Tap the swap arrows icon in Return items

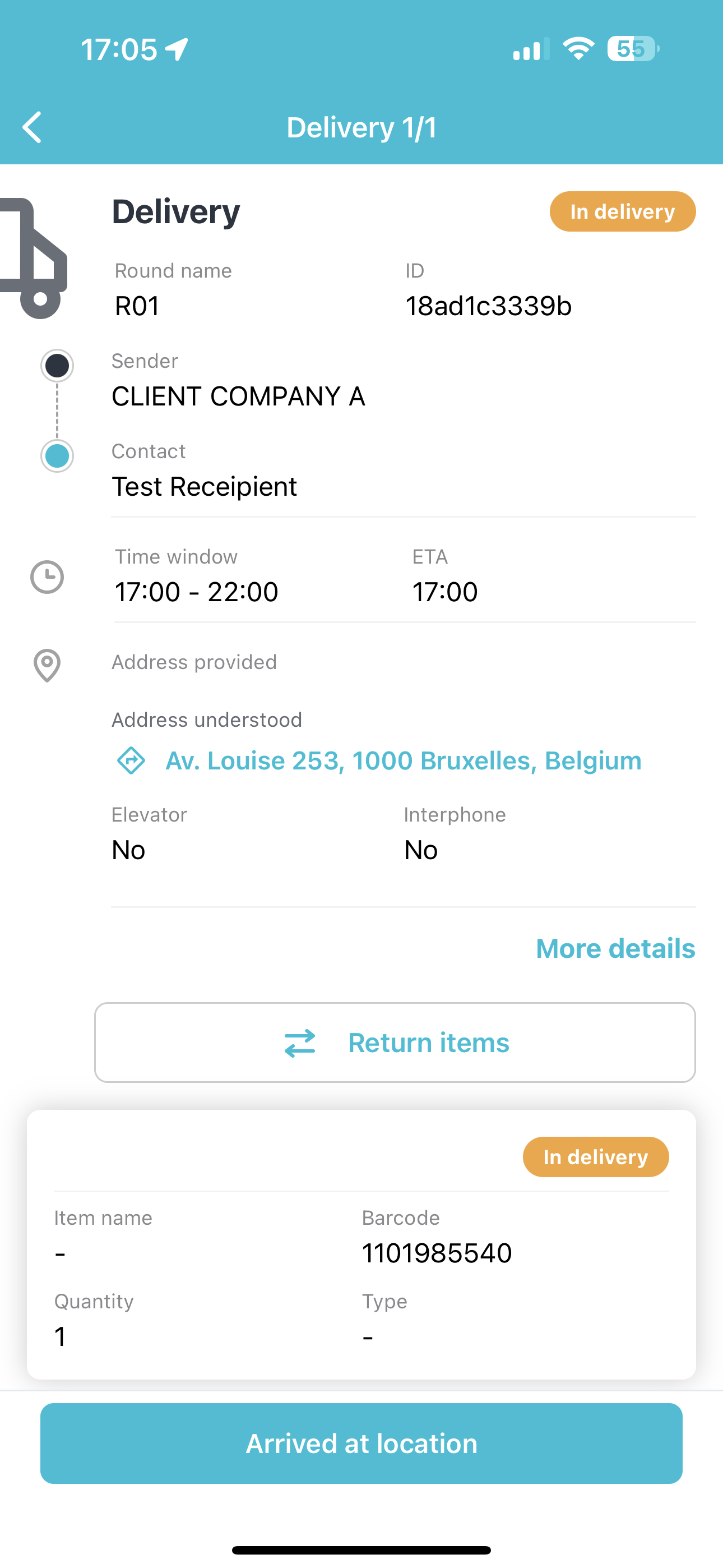[300, 1043]
